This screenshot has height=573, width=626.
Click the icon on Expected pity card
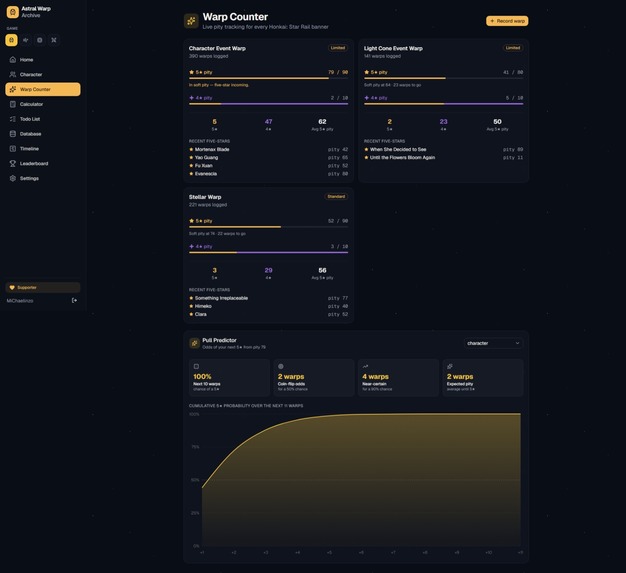point(450,366)
